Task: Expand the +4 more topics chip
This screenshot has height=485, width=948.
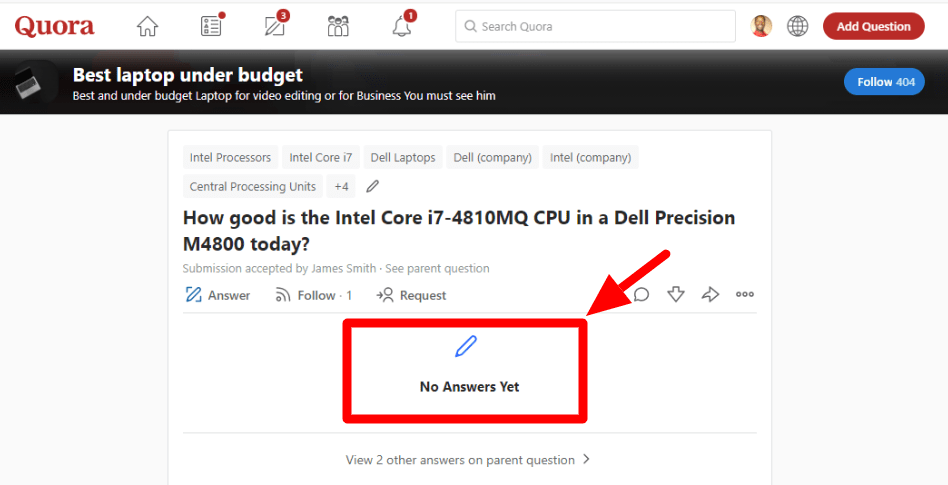Action: pyautogui.click(x=342, y=186)
